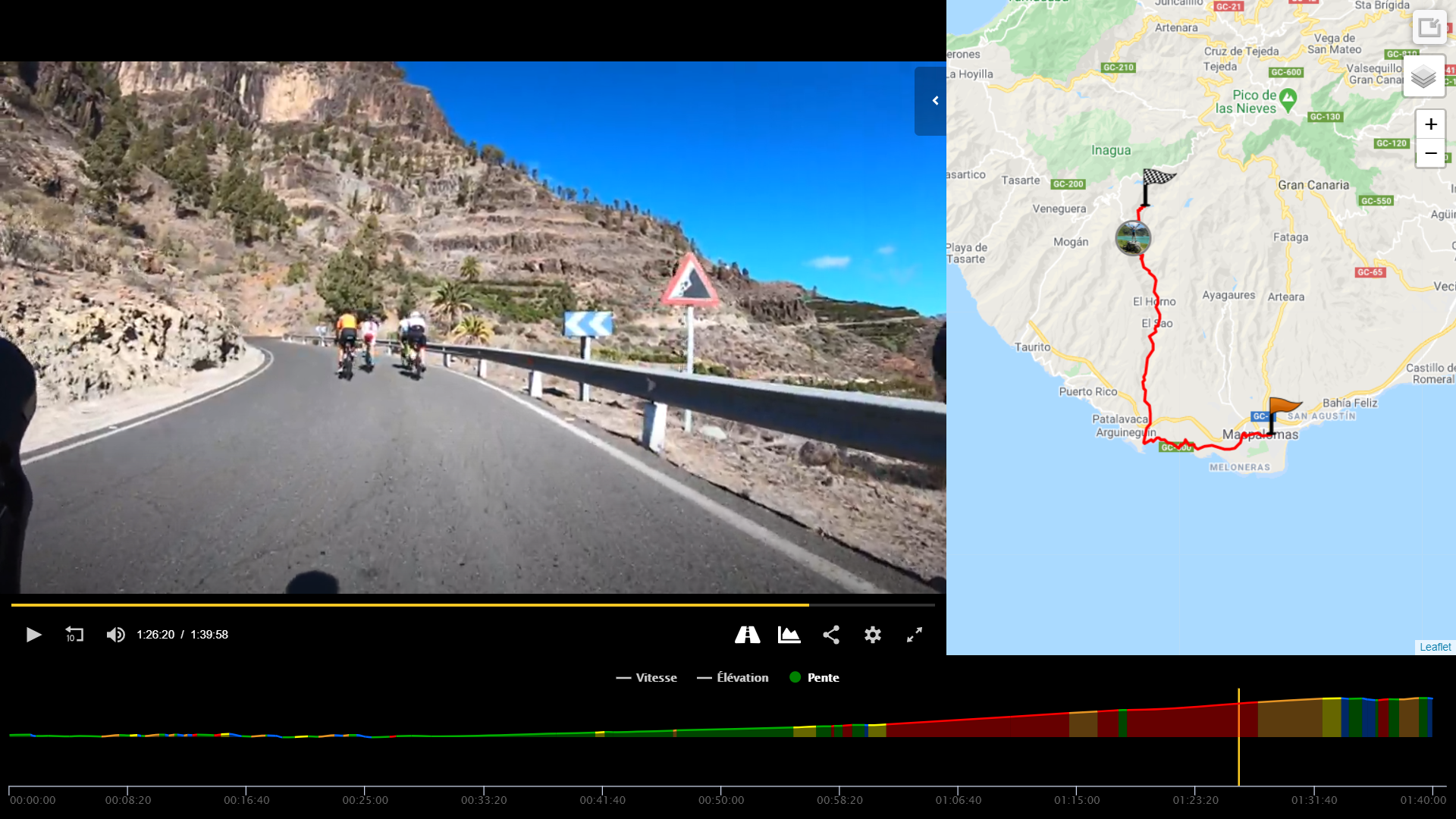Enter fullscreen mode
The width and height of the screenshot is (1456, 819).
click(x=915, y=635)
